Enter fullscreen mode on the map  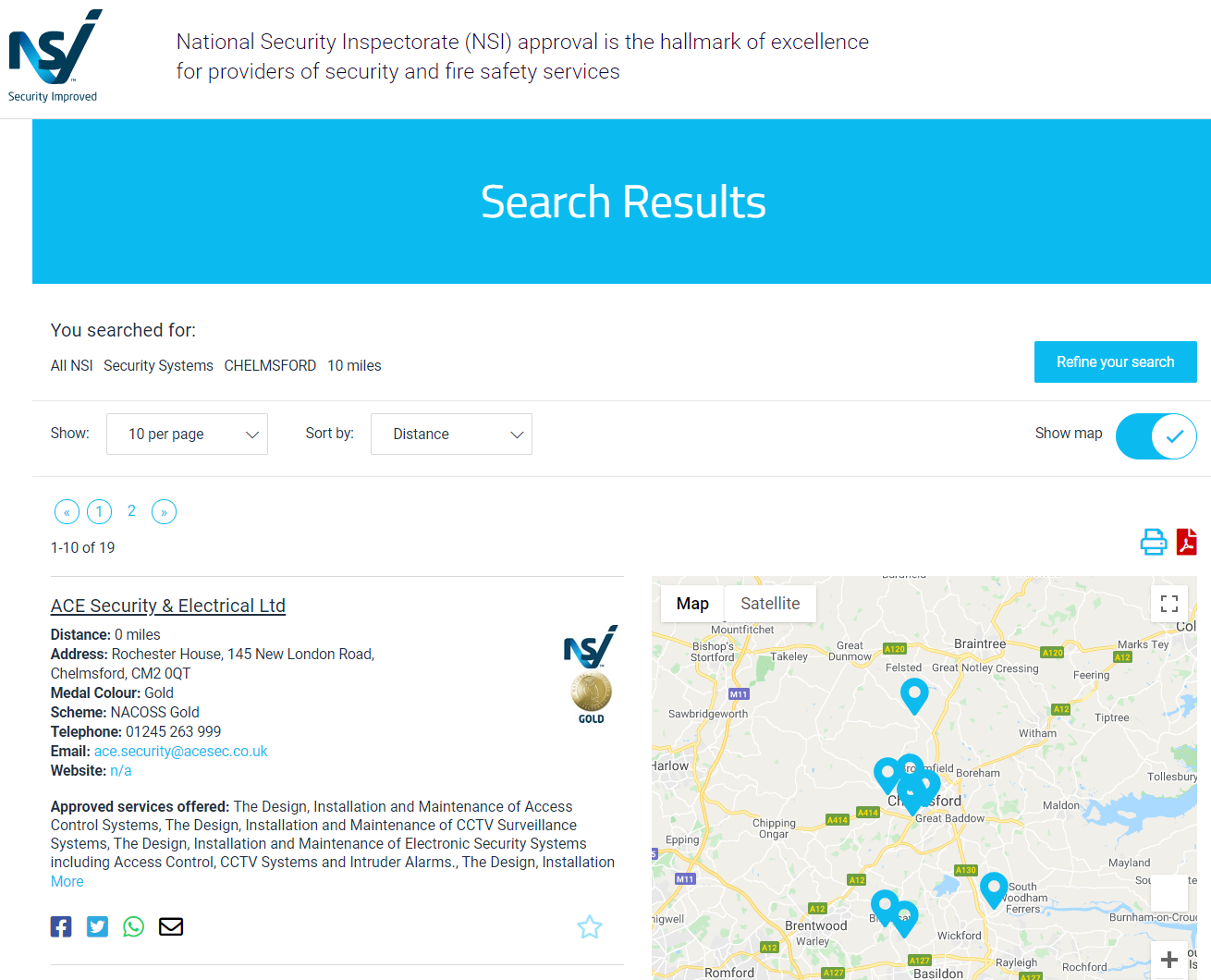tap(1168, 603)
